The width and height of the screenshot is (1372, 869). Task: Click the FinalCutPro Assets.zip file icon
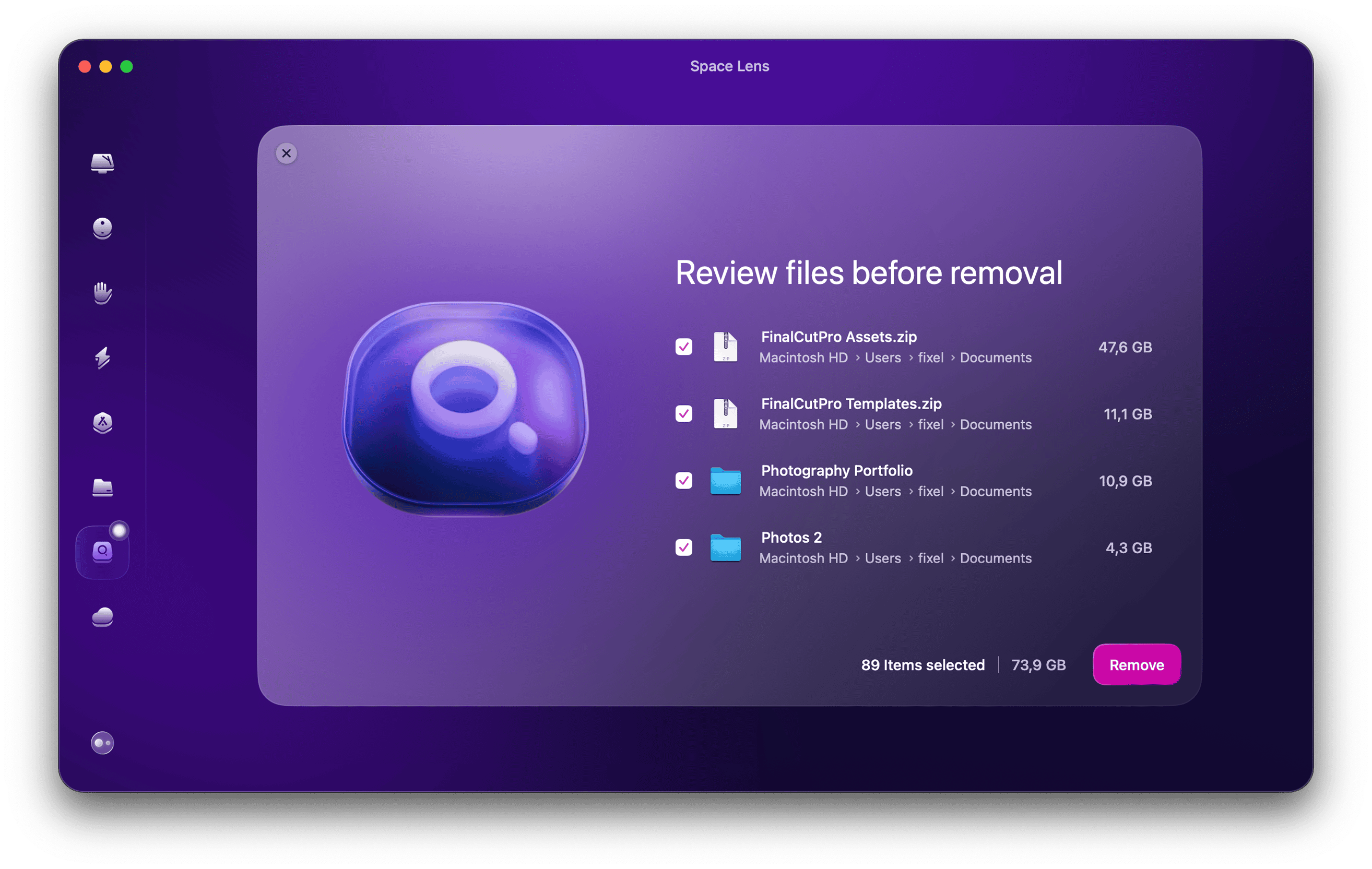[725, 347]
